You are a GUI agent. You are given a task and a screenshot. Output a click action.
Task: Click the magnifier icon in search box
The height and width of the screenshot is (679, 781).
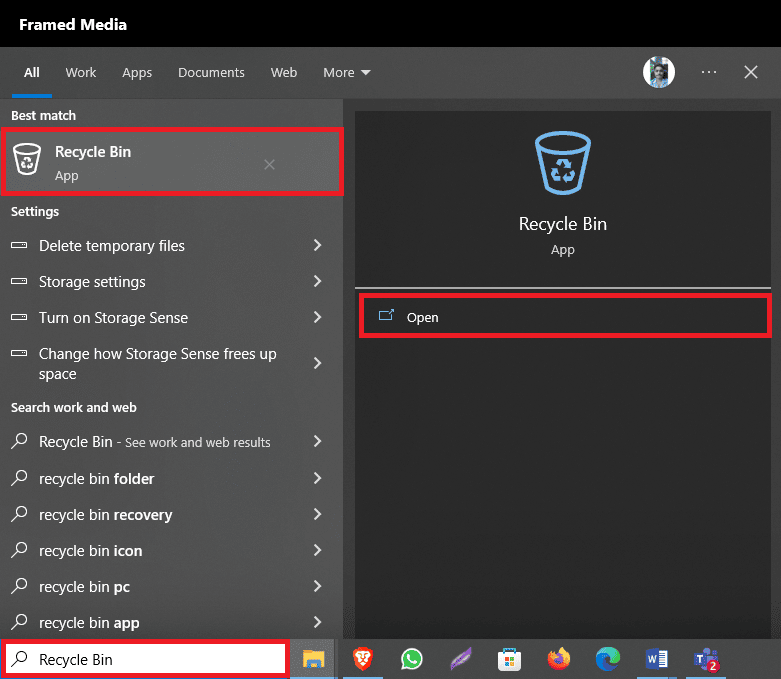coord(19,659)
